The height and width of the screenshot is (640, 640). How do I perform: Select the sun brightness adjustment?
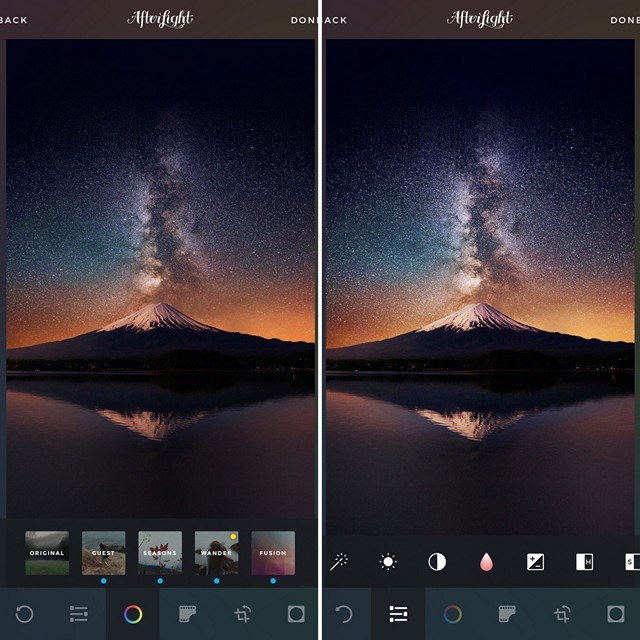pyautogui.click(x=388, y=562)
